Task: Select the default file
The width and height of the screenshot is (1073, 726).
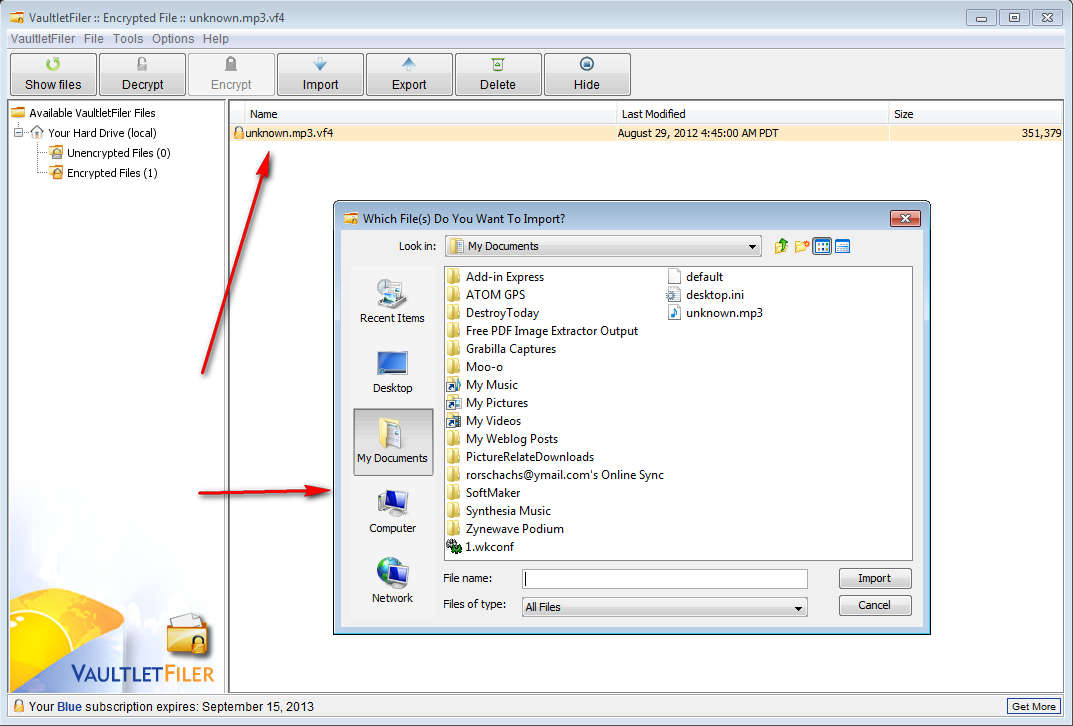Action: tap(695, 276)
